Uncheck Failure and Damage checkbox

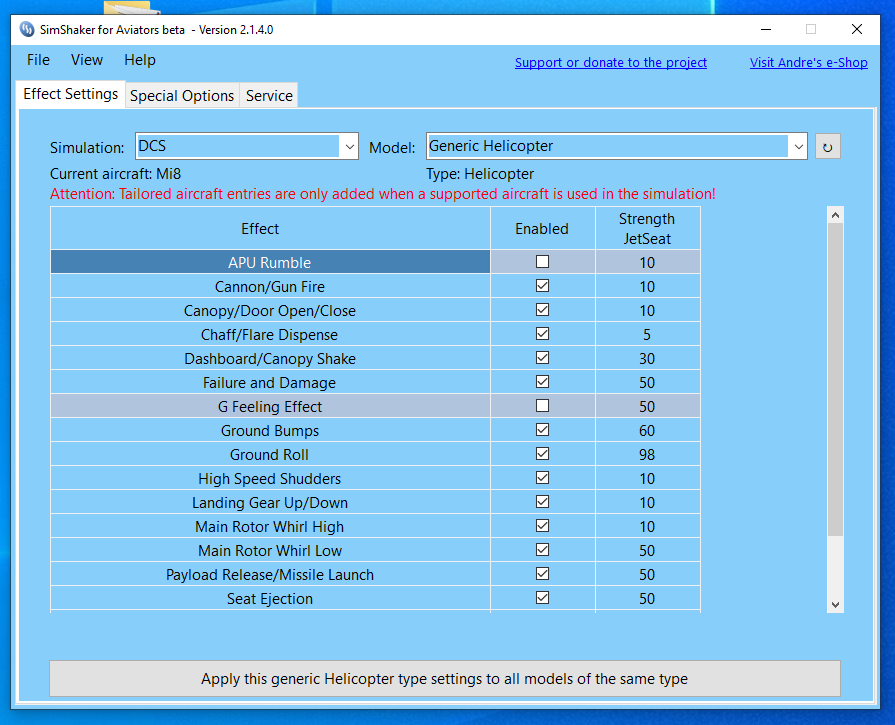pos(542,381)
